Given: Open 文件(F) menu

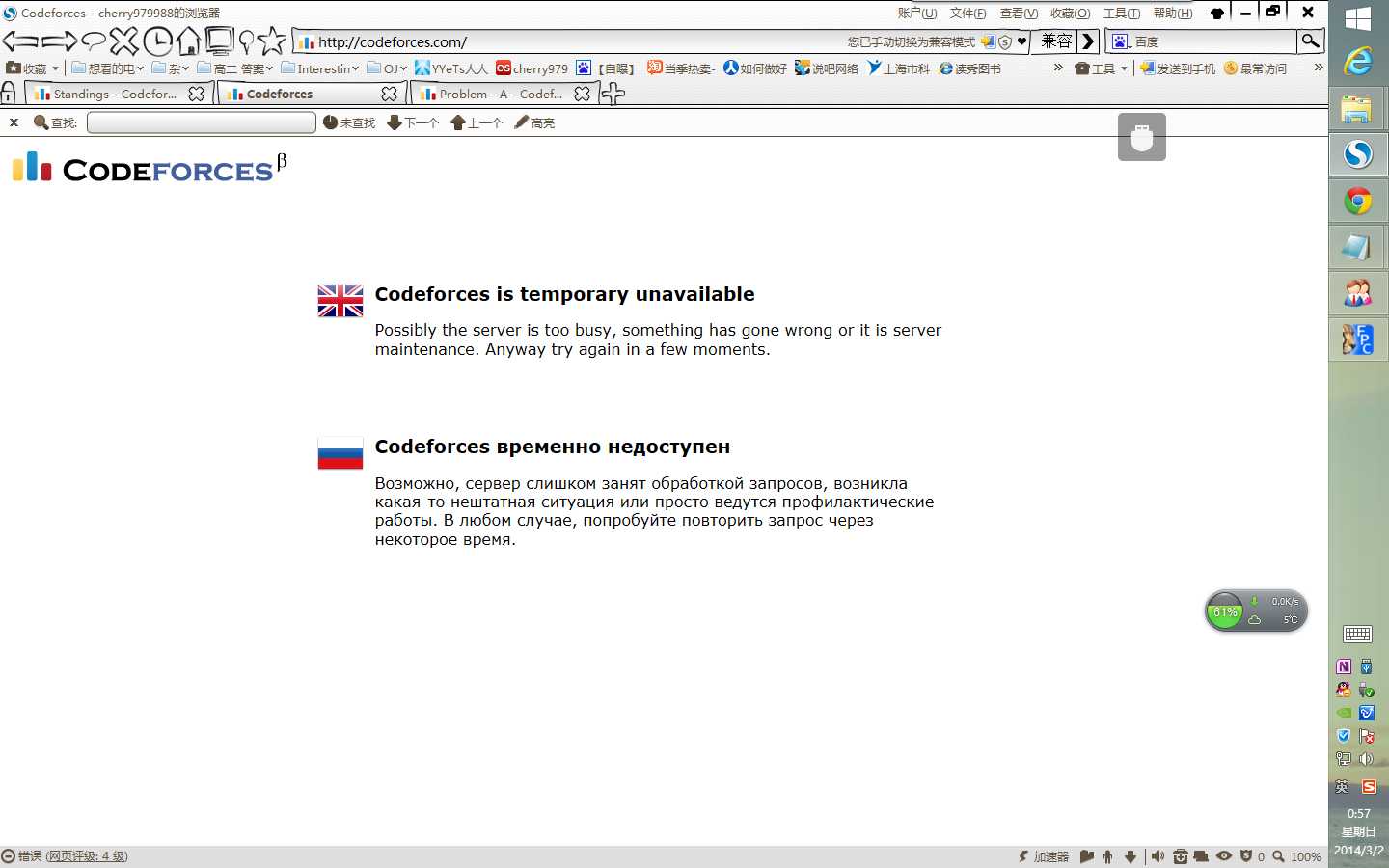Looking at the screenshot, I should (x=967, y=13).
